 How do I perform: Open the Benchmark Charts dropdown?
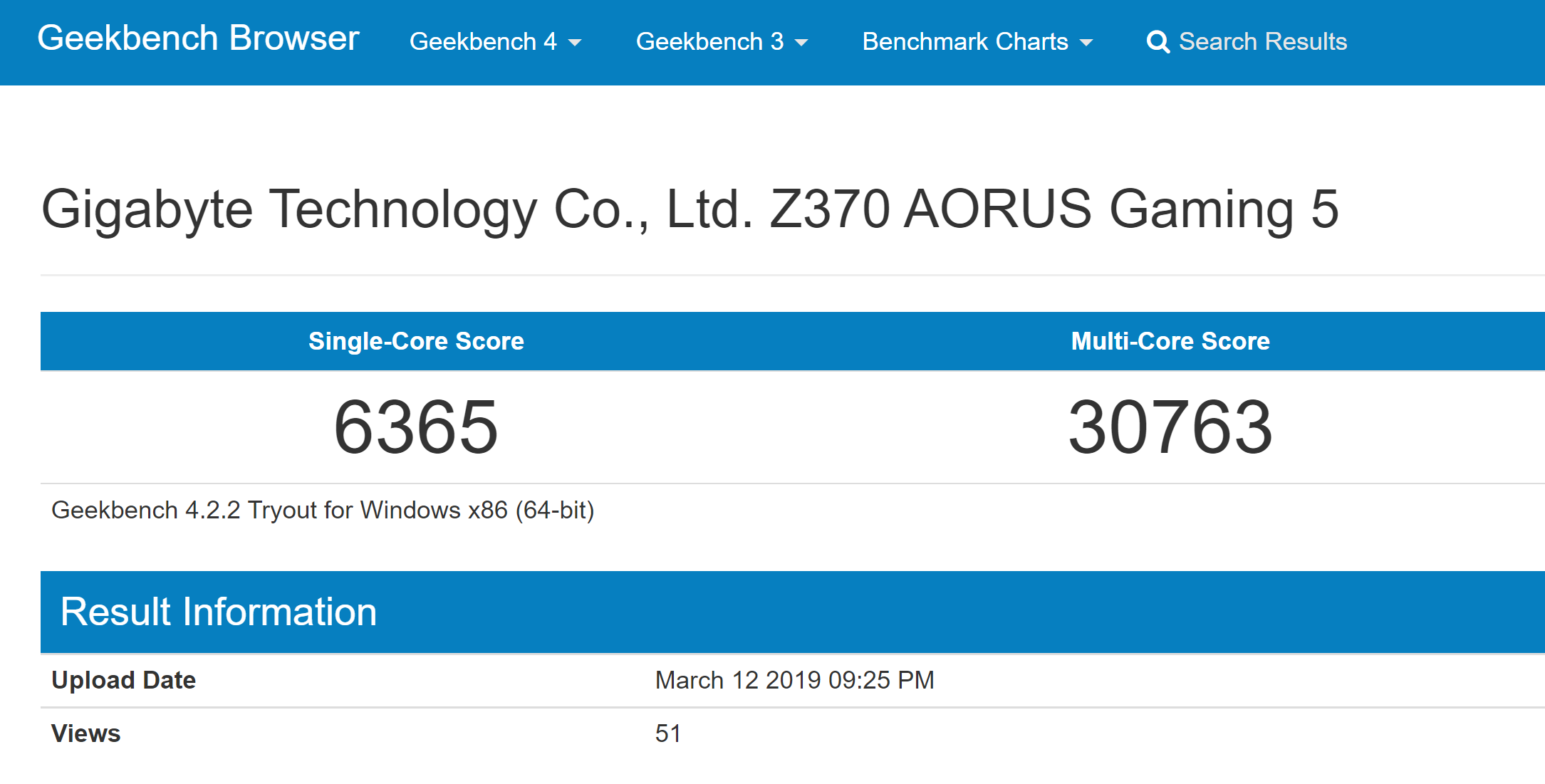977,42
